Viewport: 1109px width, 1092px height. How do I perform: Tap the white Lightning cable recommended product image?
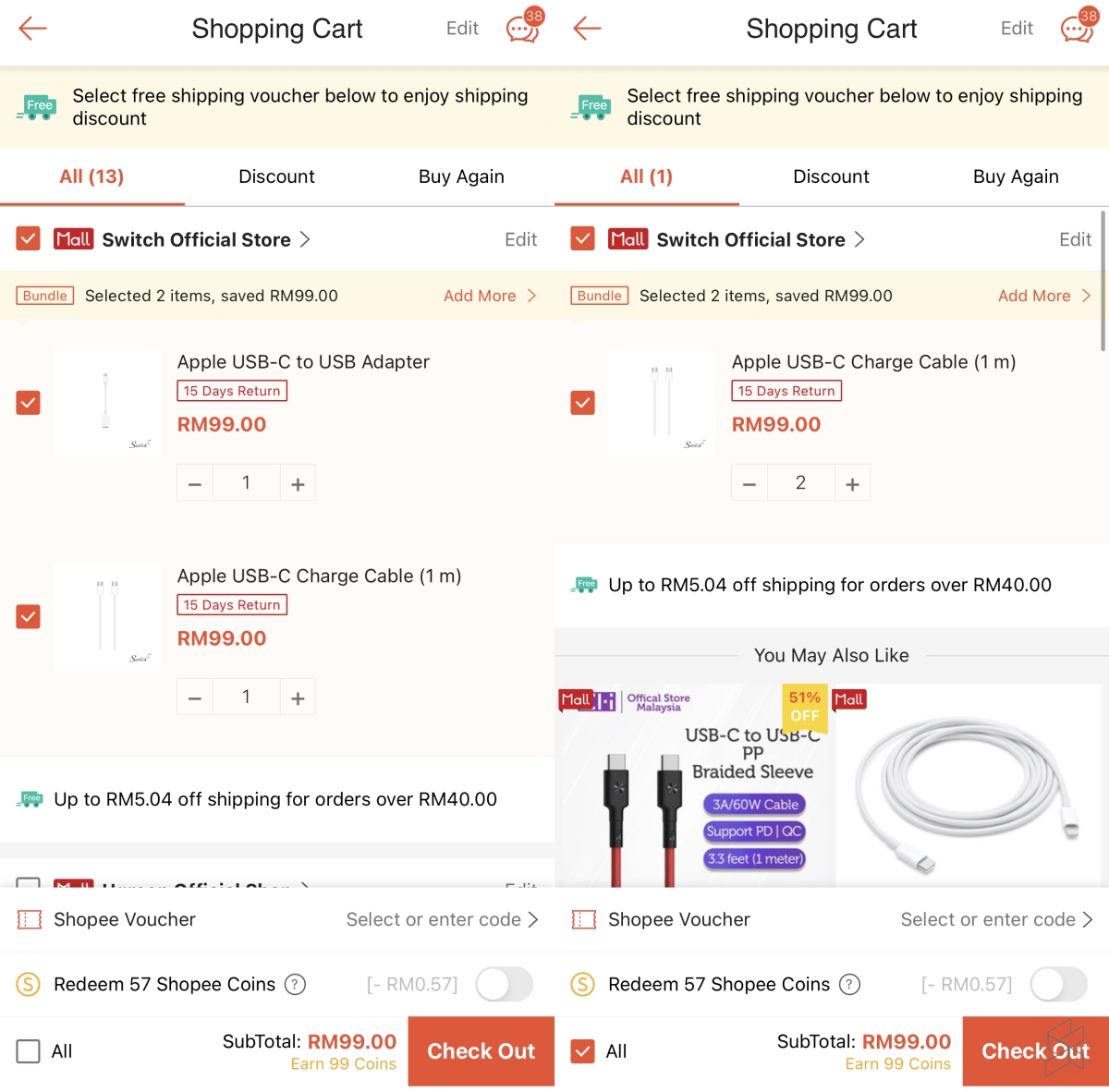coord(967,785)
